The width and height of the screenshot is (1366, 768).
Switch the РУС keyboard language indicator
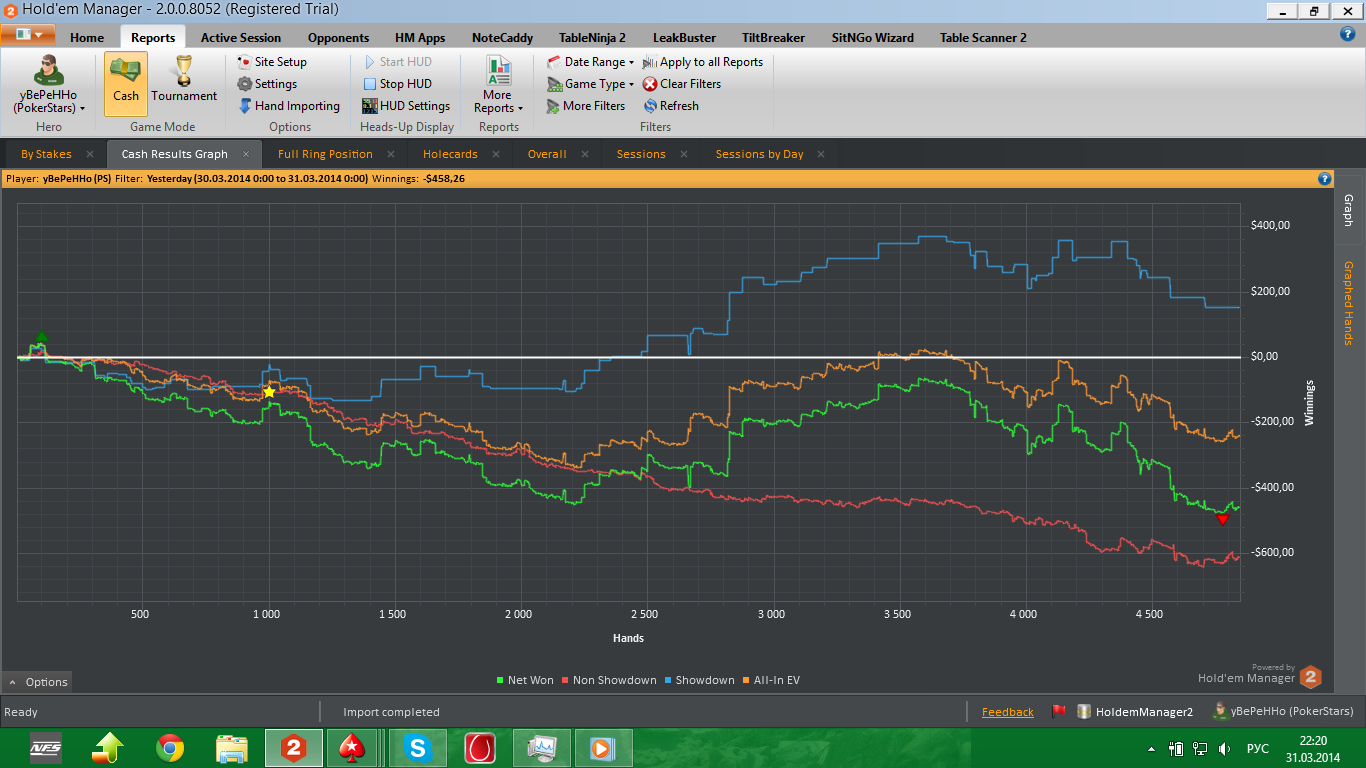[1258, 749]
